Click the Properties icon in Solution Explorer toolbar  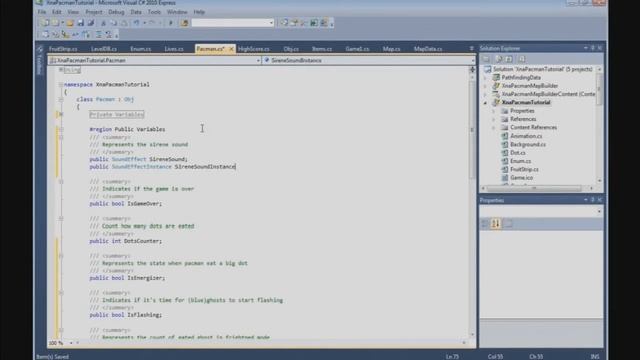click(486, 59)
